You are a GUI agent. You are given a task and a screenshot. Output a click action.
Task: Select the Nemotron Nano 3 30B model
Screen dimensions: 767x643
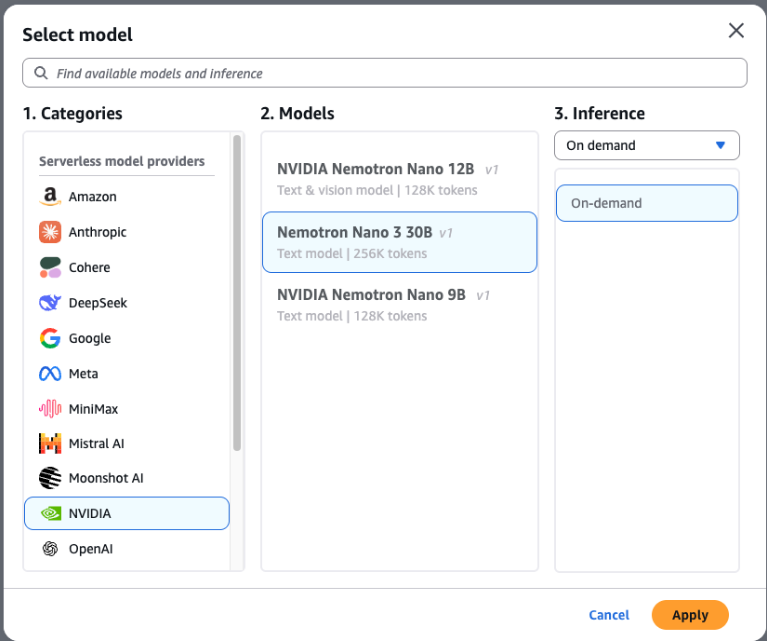(399, 242)
